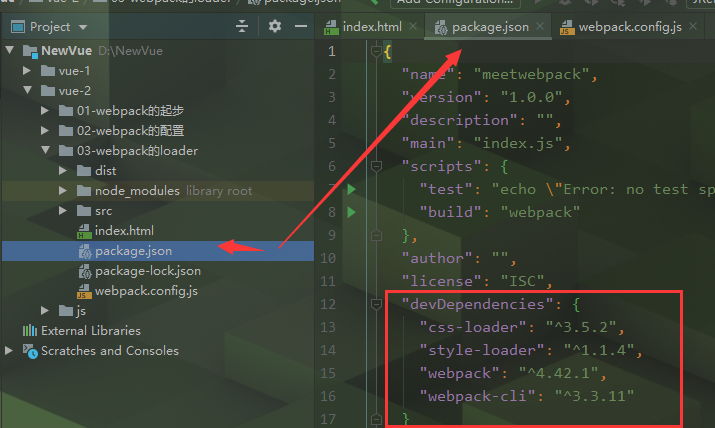Click the webpack.config.js tab JS icon

(567, 28)
